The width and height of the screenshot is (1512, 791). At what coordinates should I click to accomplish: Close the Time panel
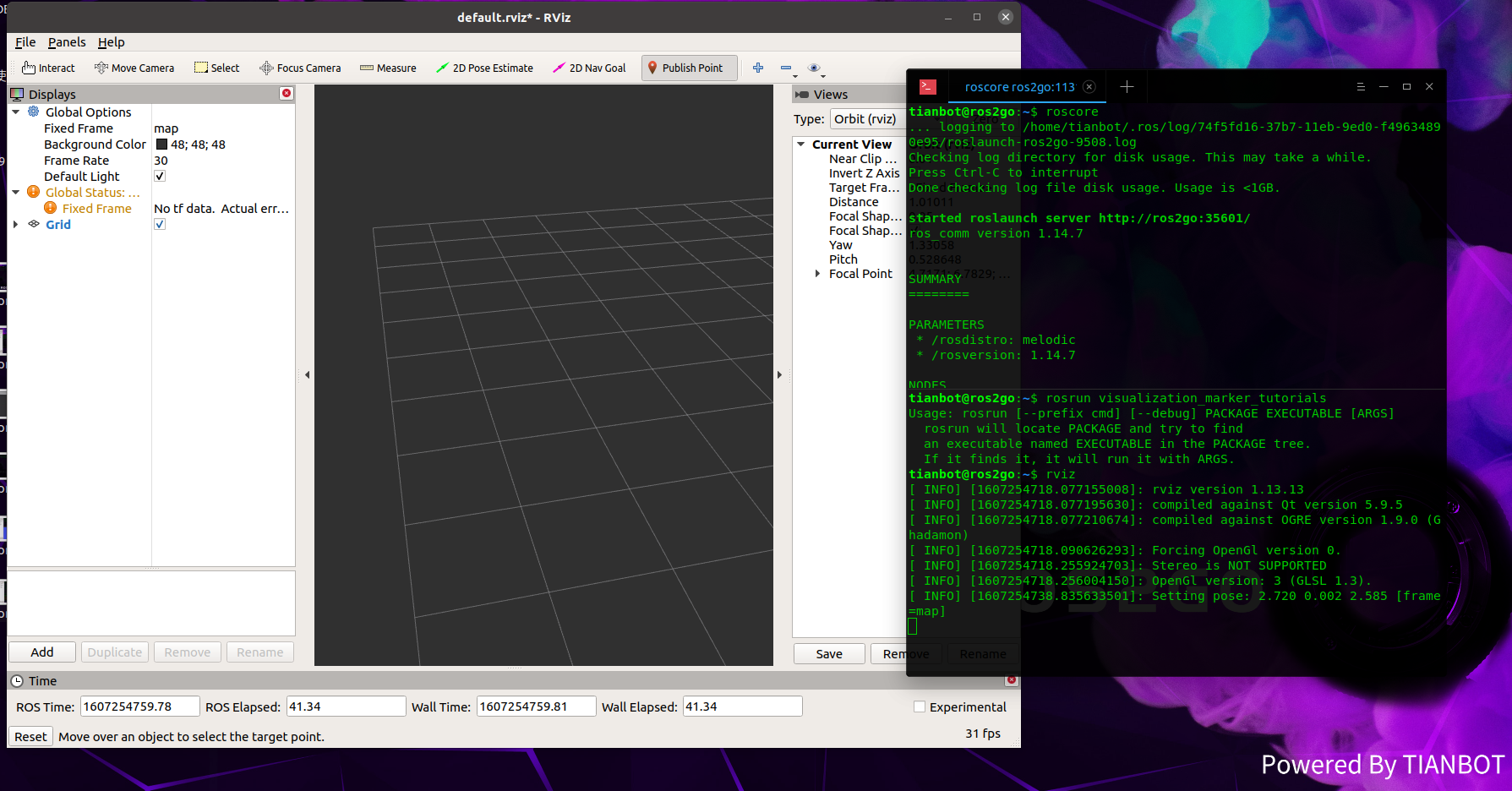point(1012,679)
